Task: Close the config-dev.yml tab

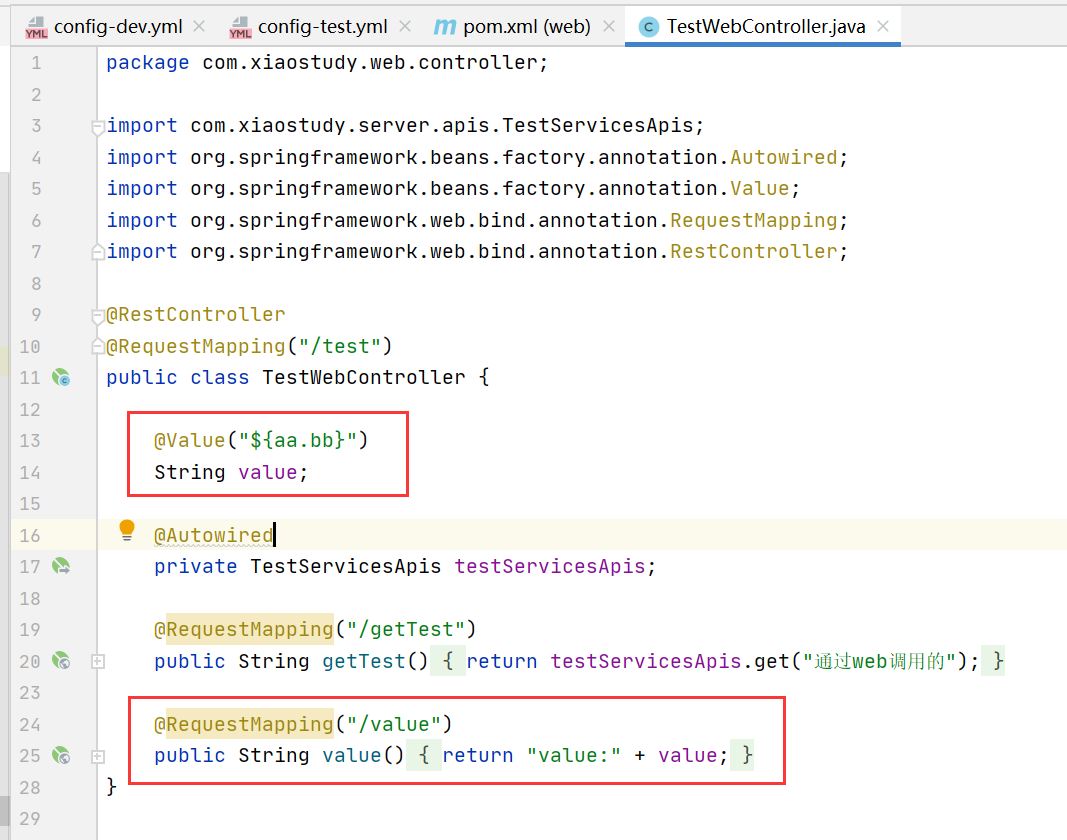Action: (x=199, y=26)
